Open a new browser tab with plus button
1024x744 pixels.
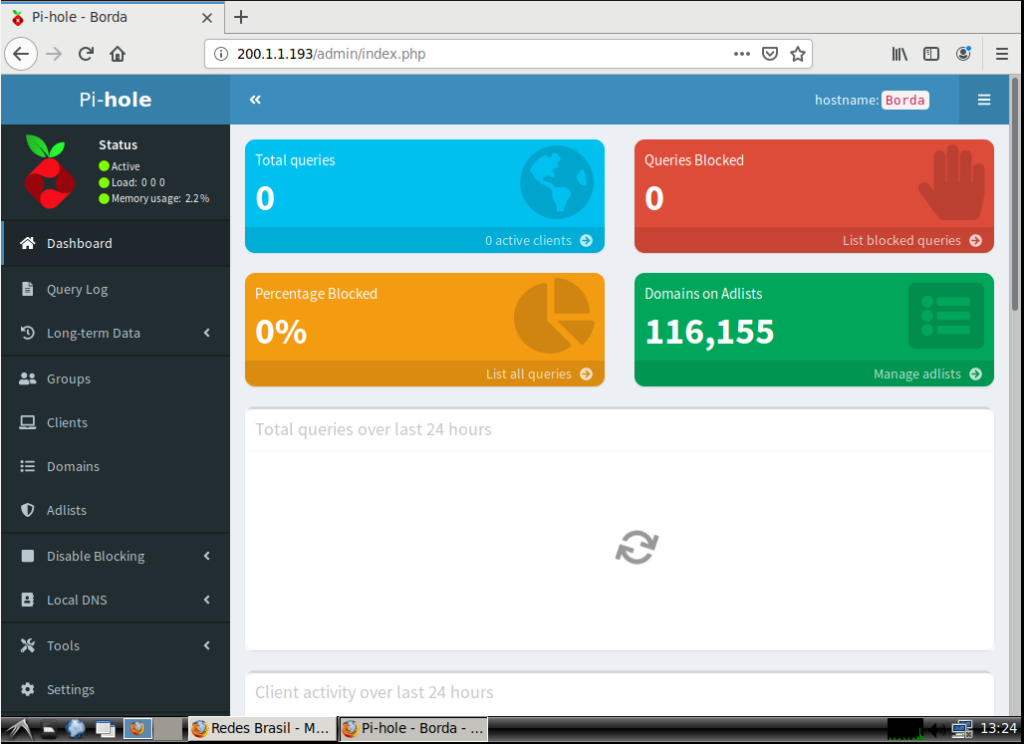click(x=241, y=17)
